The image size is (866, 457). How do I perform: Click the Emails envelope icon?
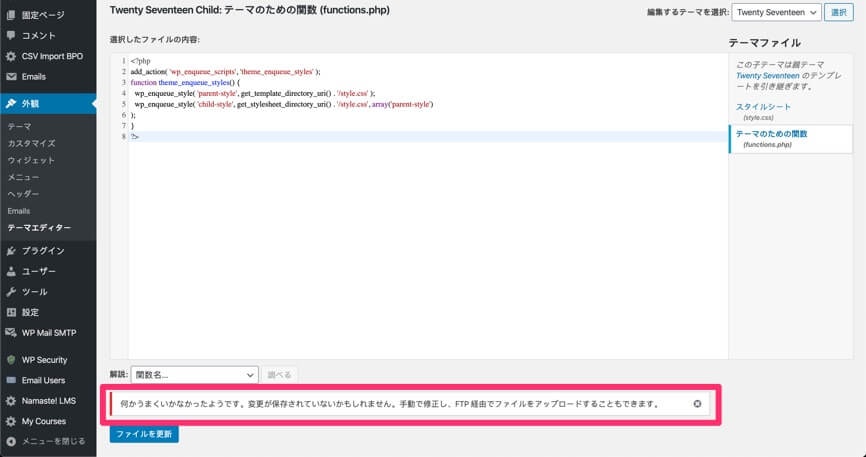click(11, 77)
